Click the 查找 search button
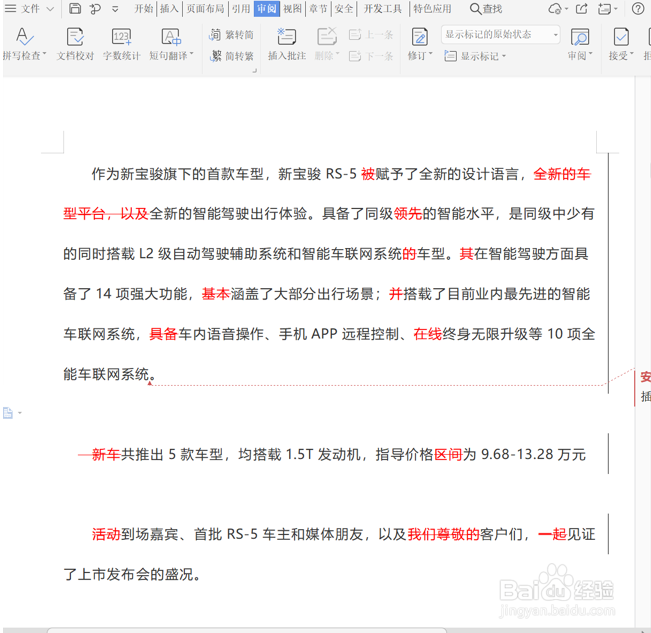Screen dimensions: 651x633 [x=486, y=8]
